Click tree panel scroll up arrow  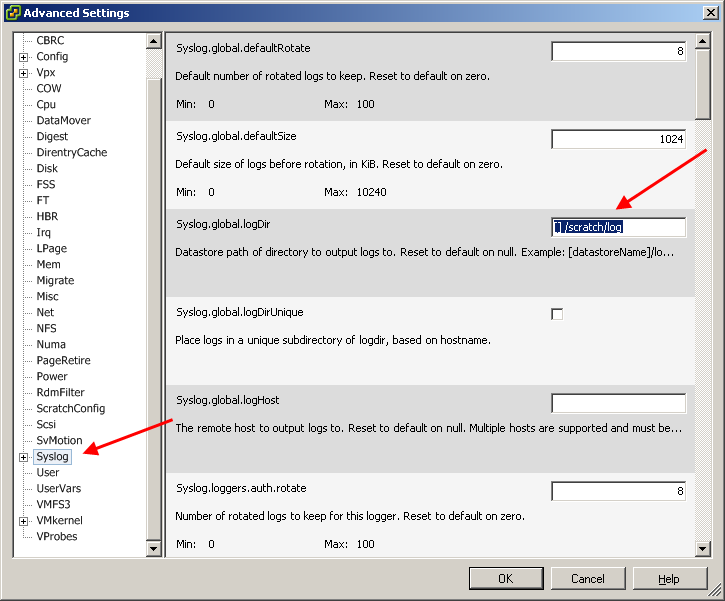tap(154, 41)
